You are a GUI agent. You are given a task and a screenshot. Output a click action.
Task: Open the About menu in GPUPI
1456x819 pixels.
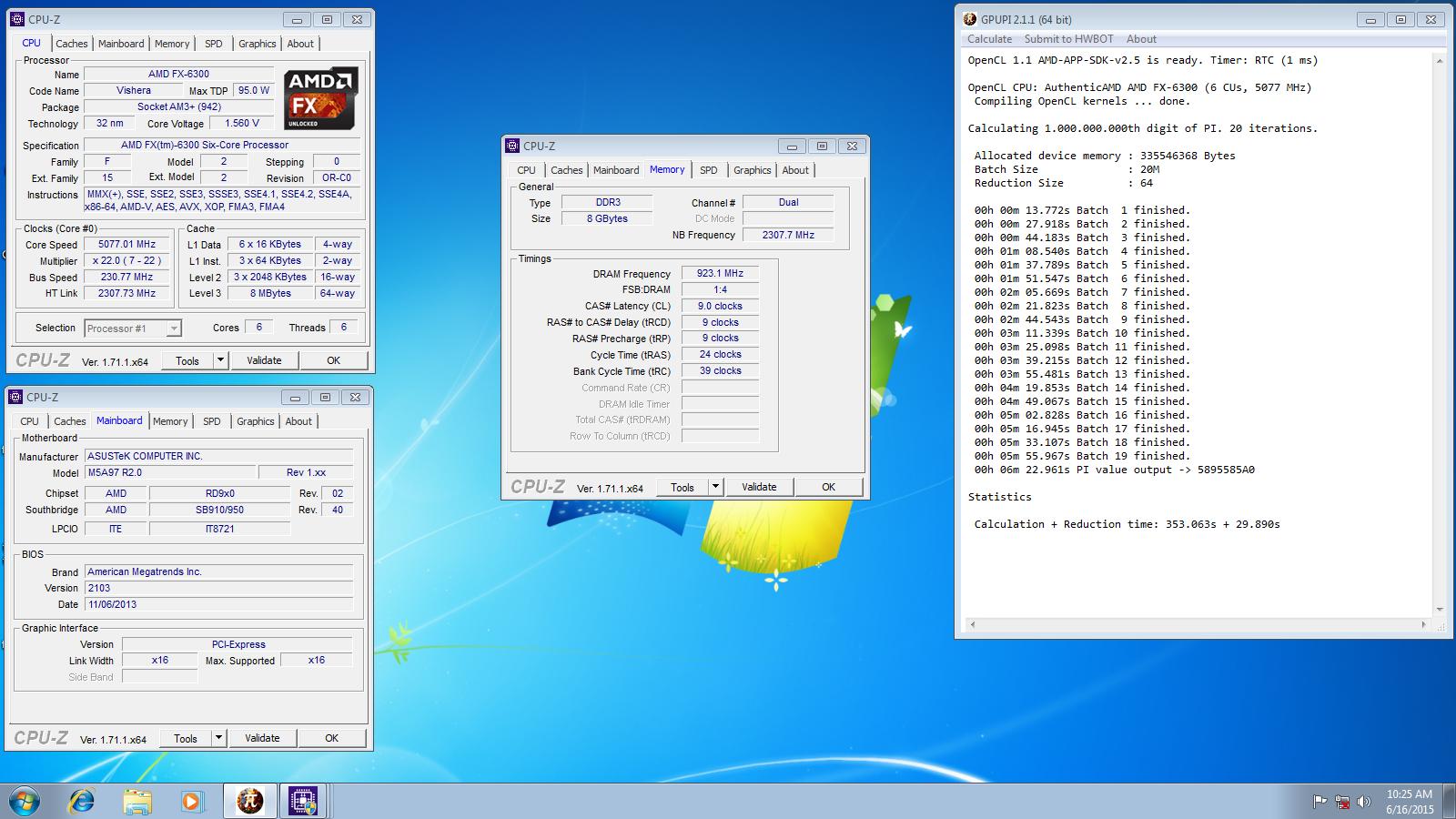[1141, 39]
